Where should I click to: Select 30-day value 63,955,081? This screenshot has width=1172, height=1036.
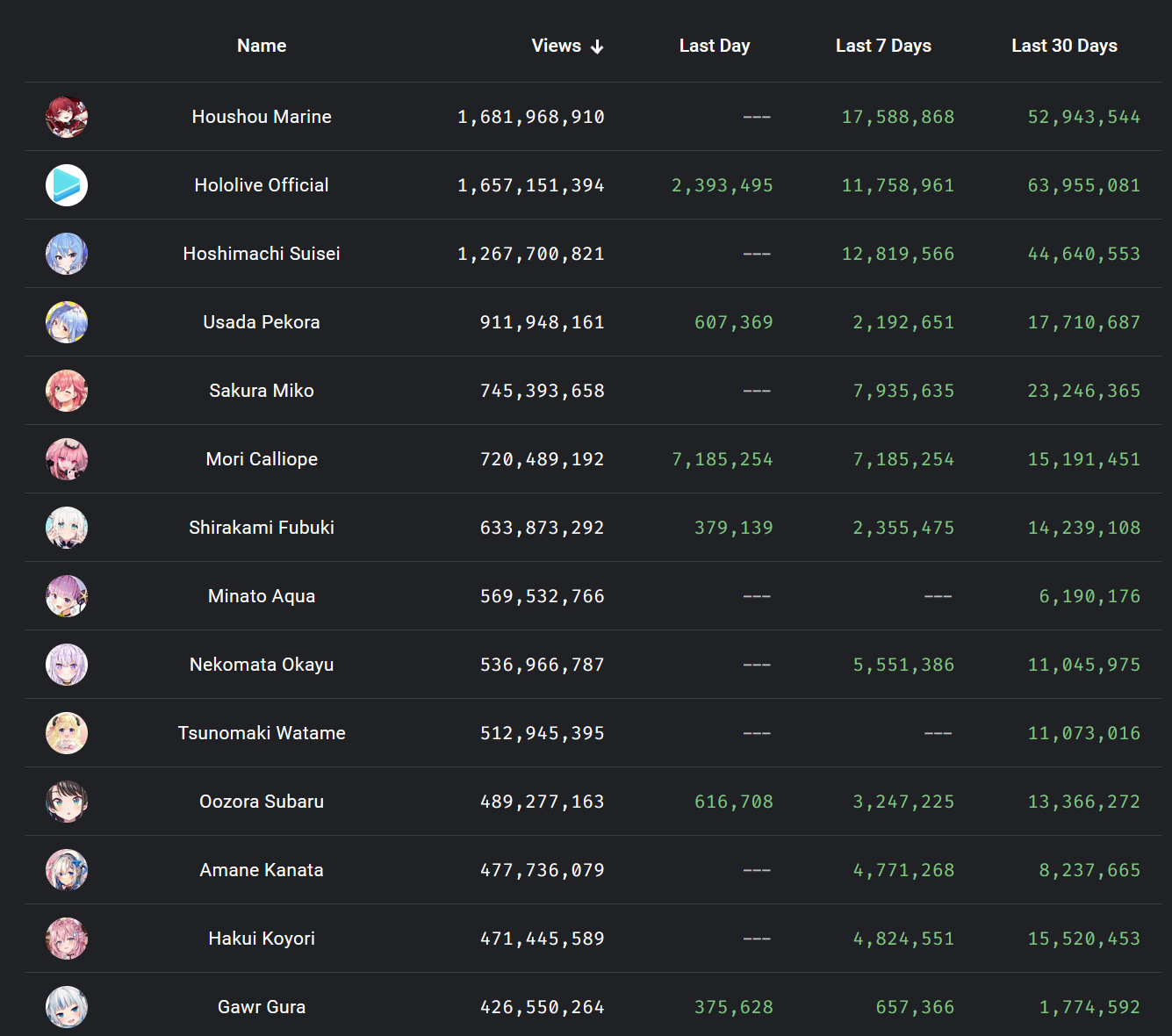1084,185
